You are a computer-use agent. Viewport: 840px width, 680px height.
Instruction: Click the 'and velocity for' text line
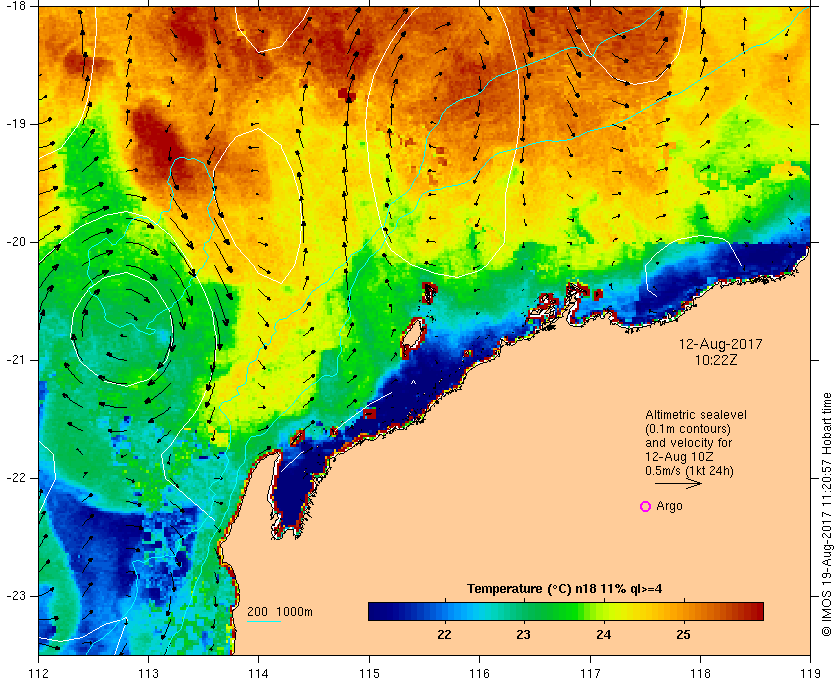(688, 443)
